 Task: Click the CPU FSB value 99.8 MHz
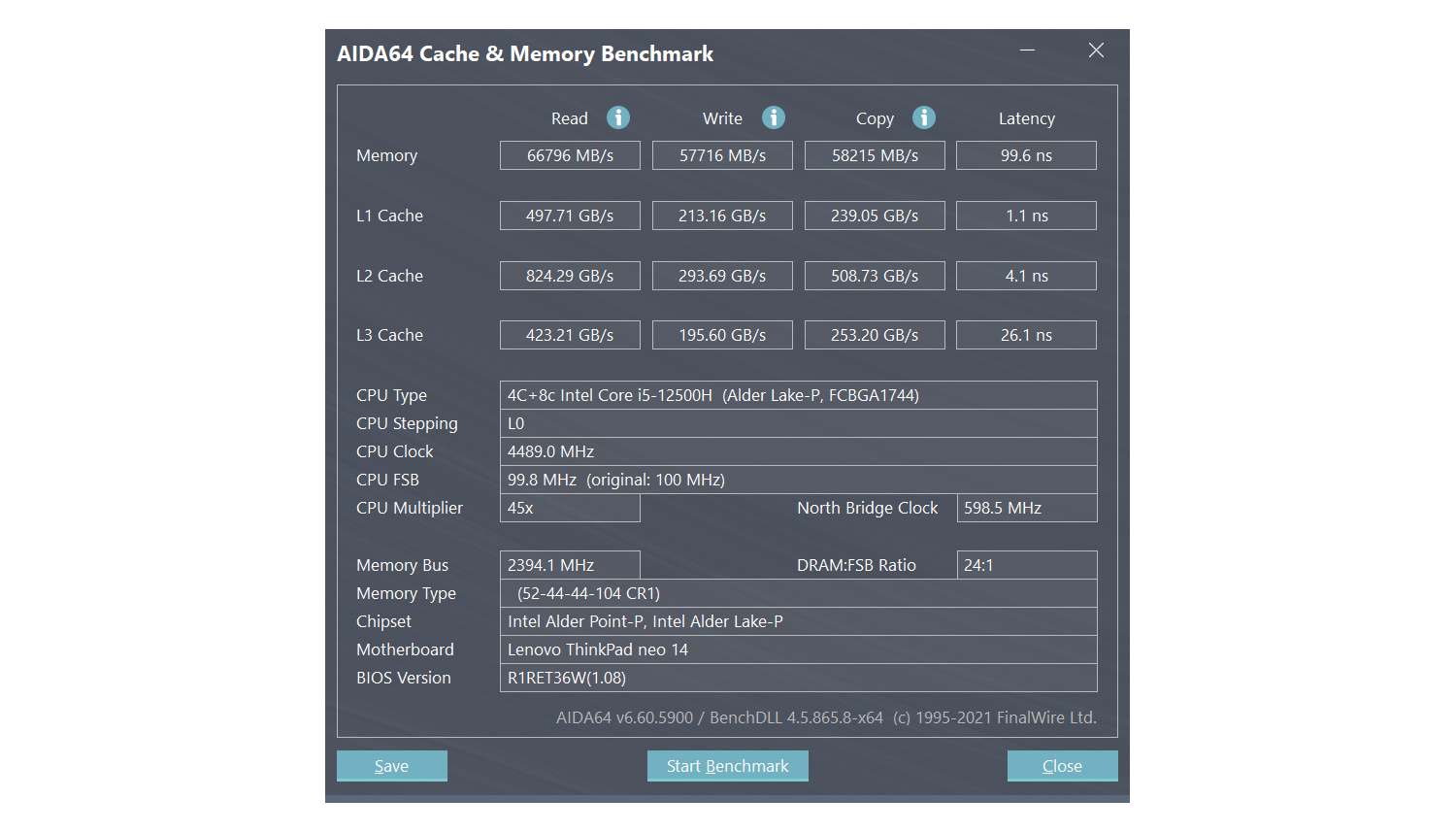tap(799, 480)
